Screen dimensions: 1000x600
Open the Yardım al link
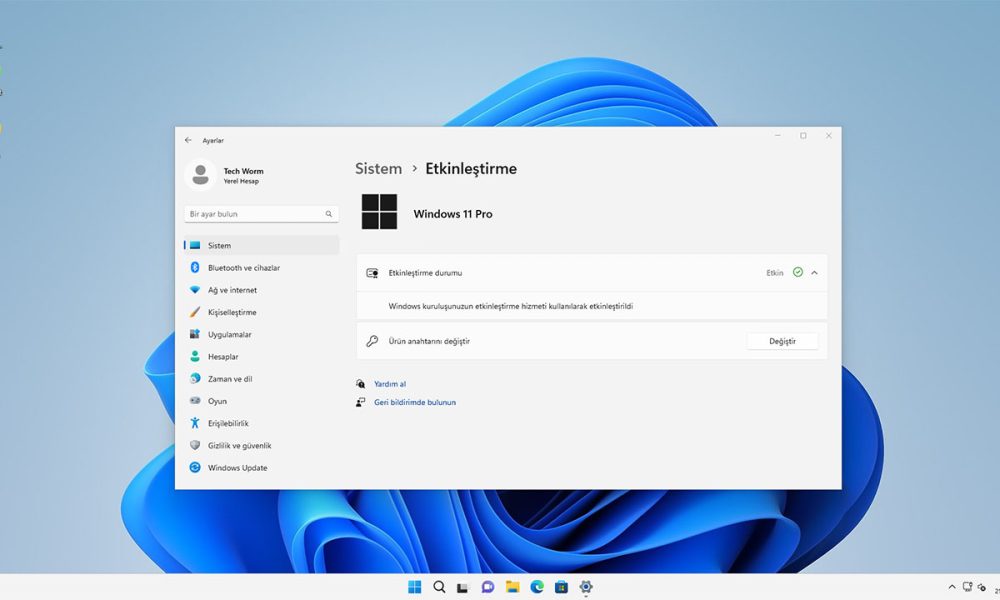389,384
